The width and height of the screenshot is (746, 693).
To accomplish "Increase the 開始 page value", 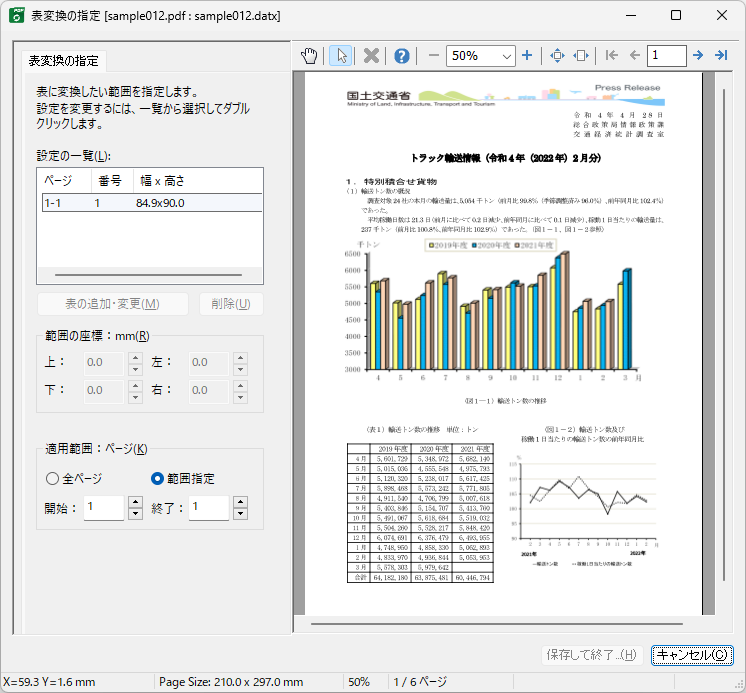I will tap(135, 502).
